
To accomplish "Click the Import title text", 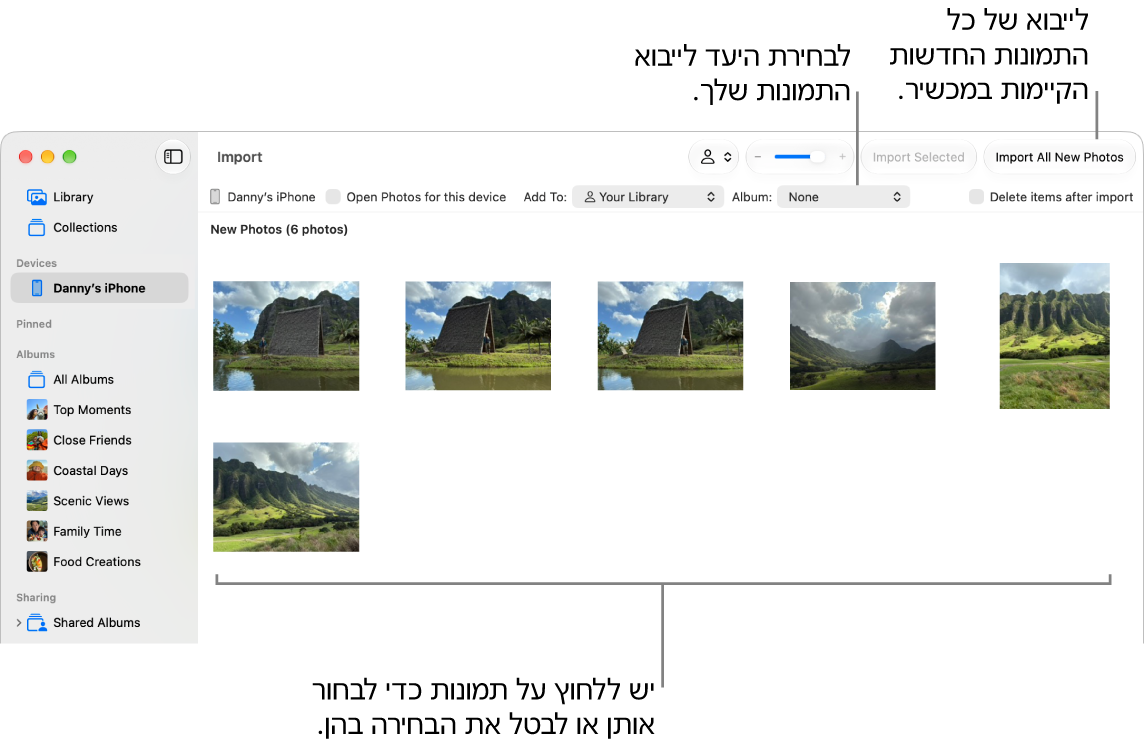I will (x=239, y=157).
